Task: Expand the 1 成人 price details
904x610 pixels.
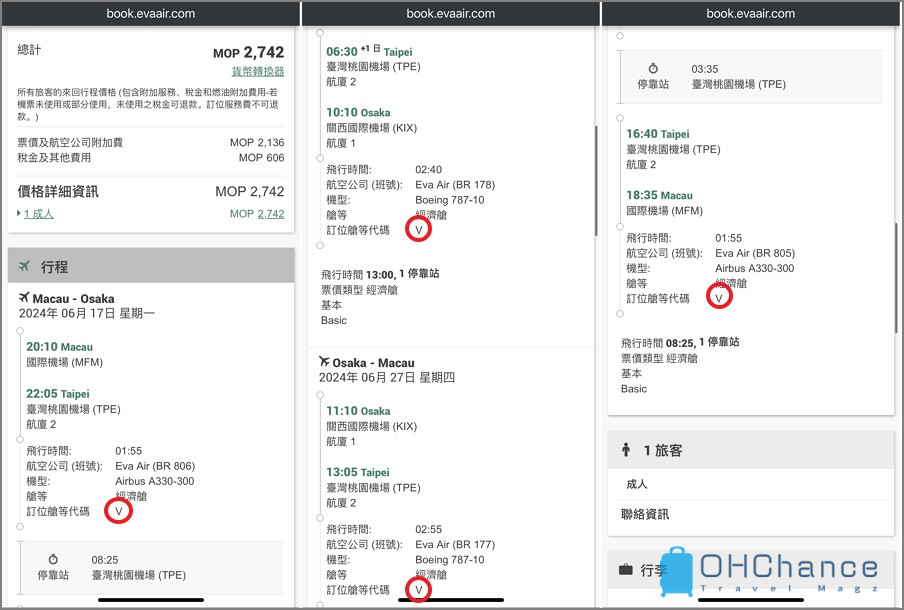Action: (38, 213)
